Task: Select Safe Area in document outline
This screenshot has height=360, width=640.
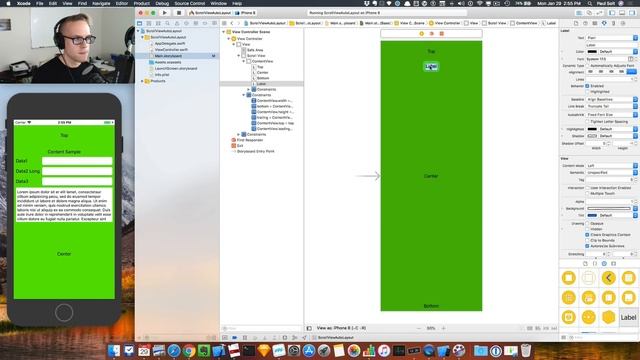Action: tap(255, 50)
